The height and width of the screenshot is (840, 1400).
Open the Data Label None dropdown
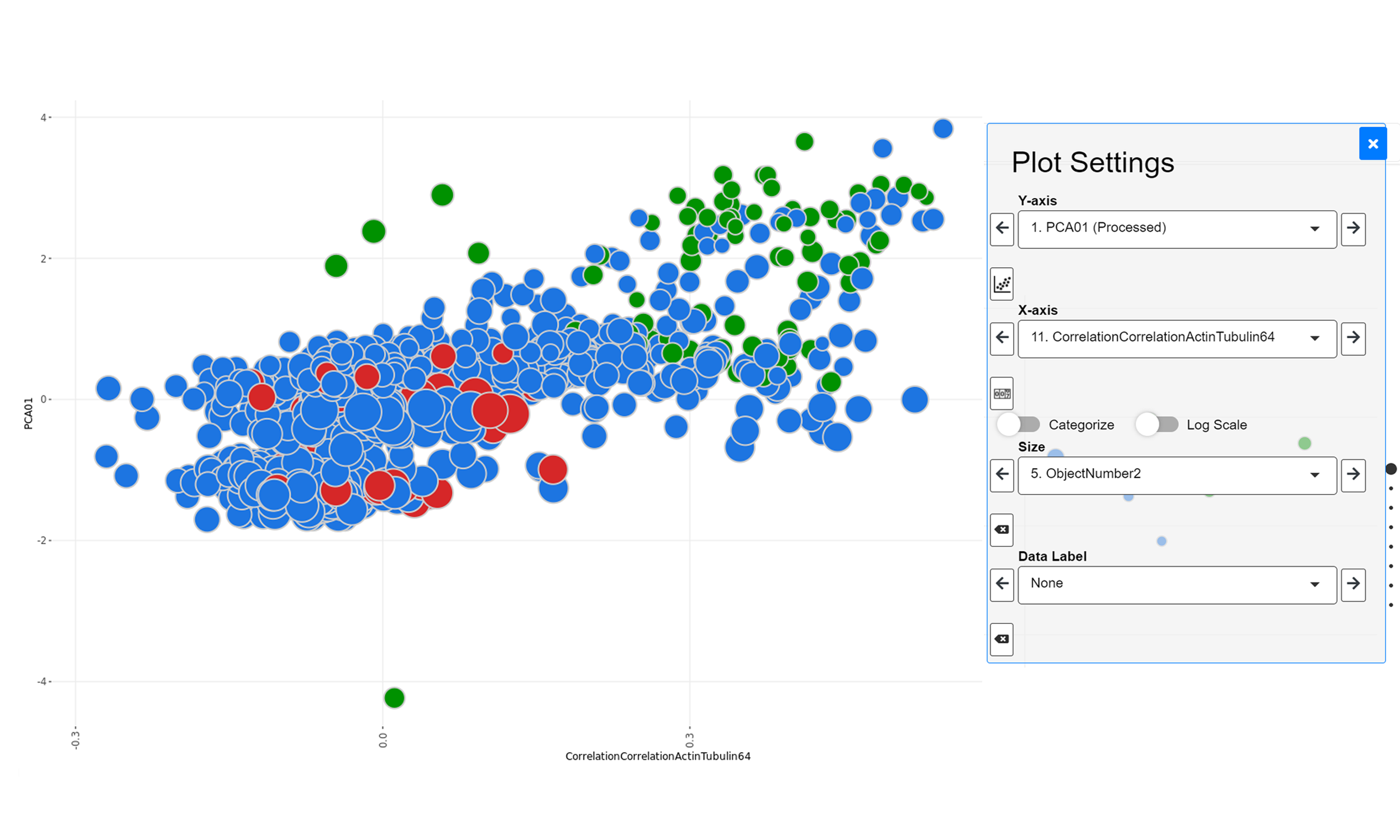[1177, 584]
